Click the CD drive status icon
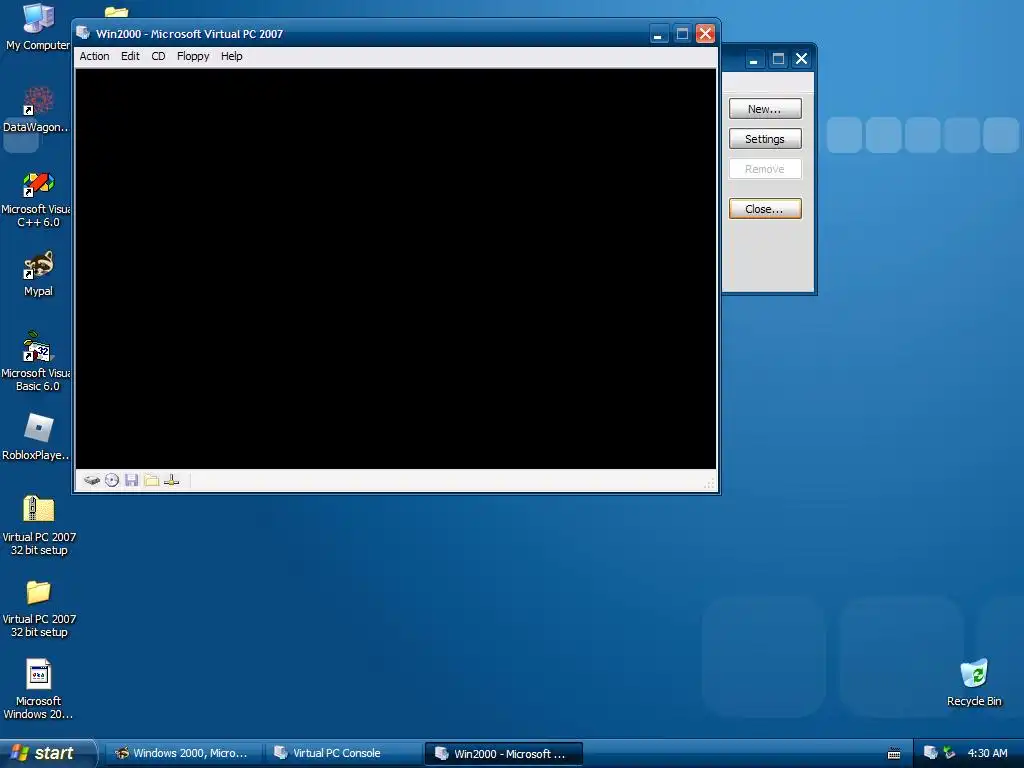Screen dimensions: 1024x768 coord(112,481)
